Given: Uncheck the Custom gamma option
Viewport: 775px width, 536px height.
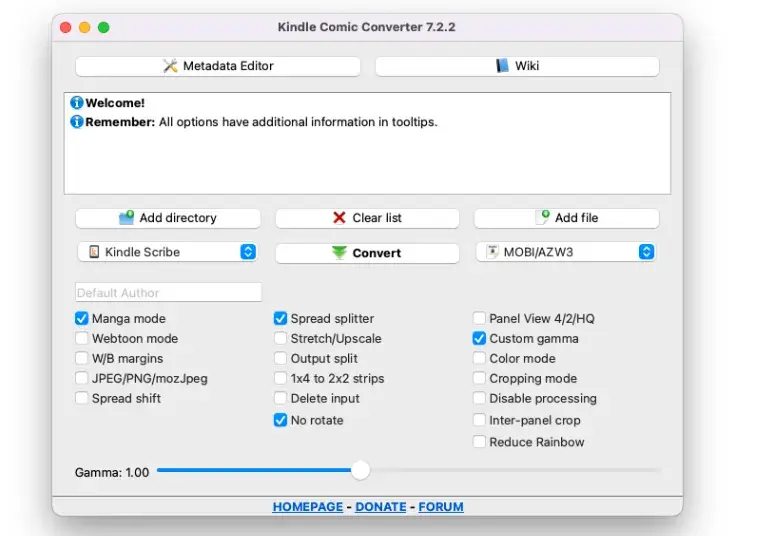Looking at the screenshot, I should pos(480,339).
